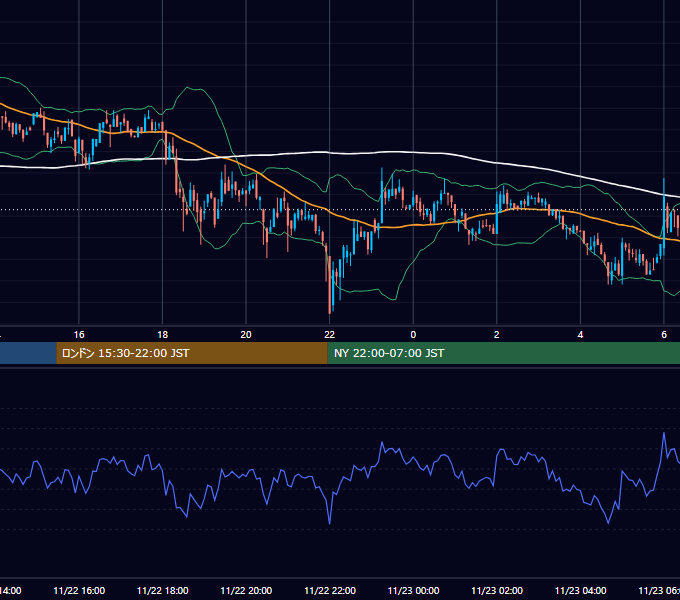Click the NY 22:00-07:00 JST session bar

(503, 353)
